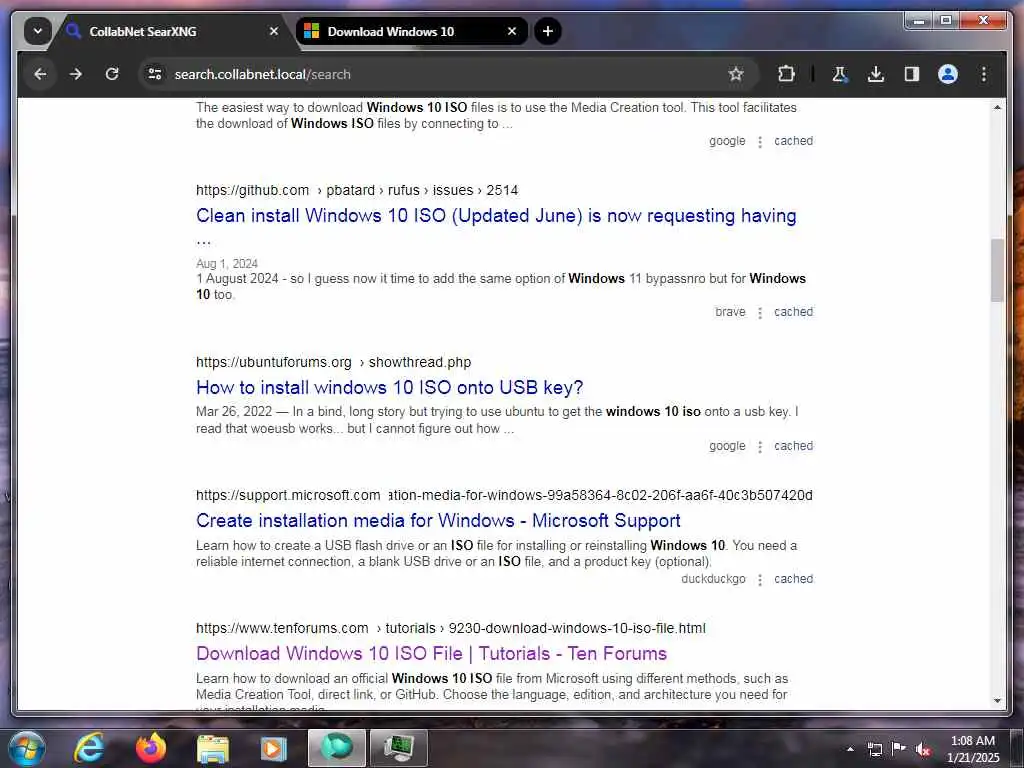1024x768 pixels.
Task: Open the muted volume tray icon
Action: coord(923,749)
